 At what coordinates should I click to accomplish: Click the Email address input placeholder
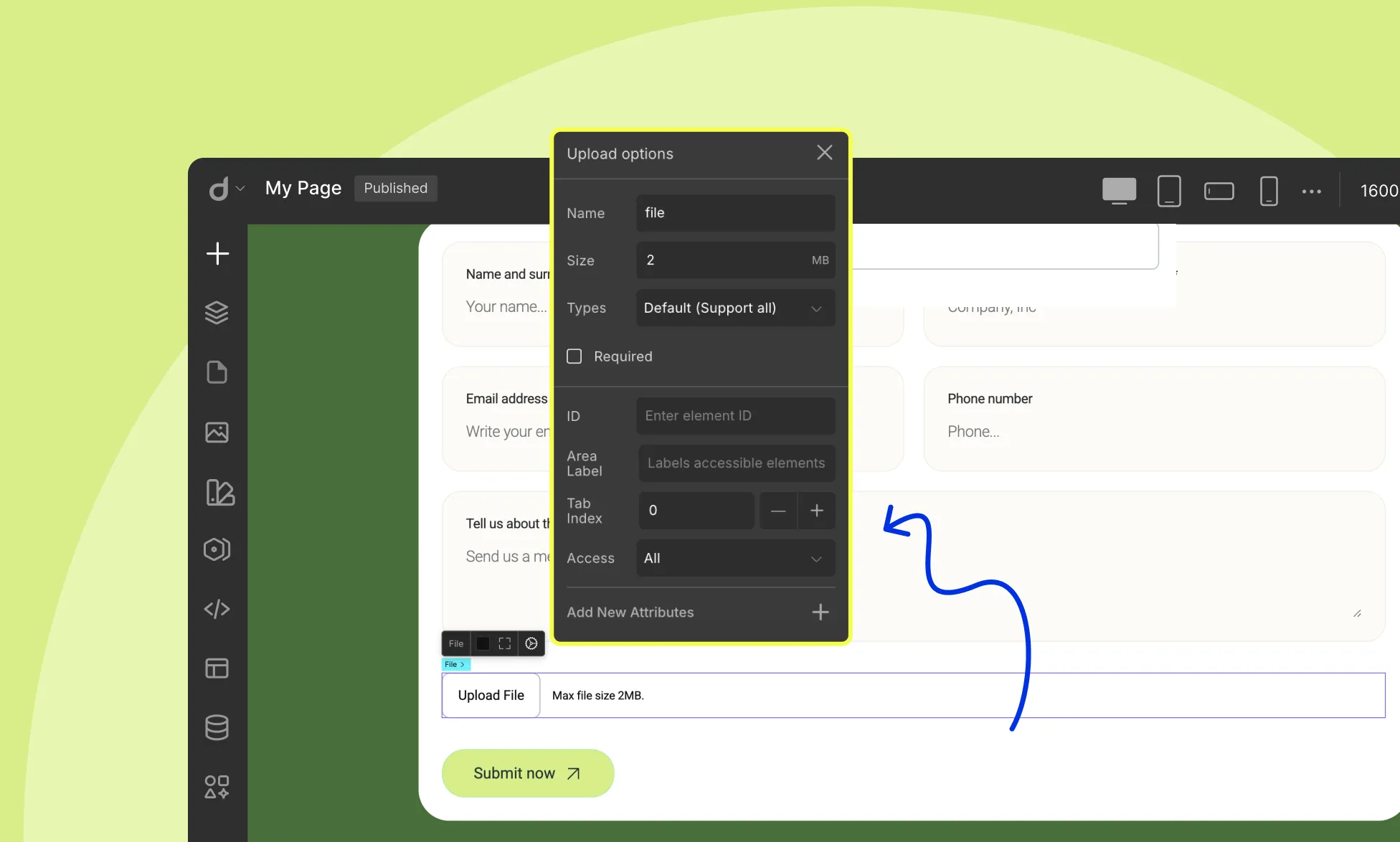[x=508, y=432]
